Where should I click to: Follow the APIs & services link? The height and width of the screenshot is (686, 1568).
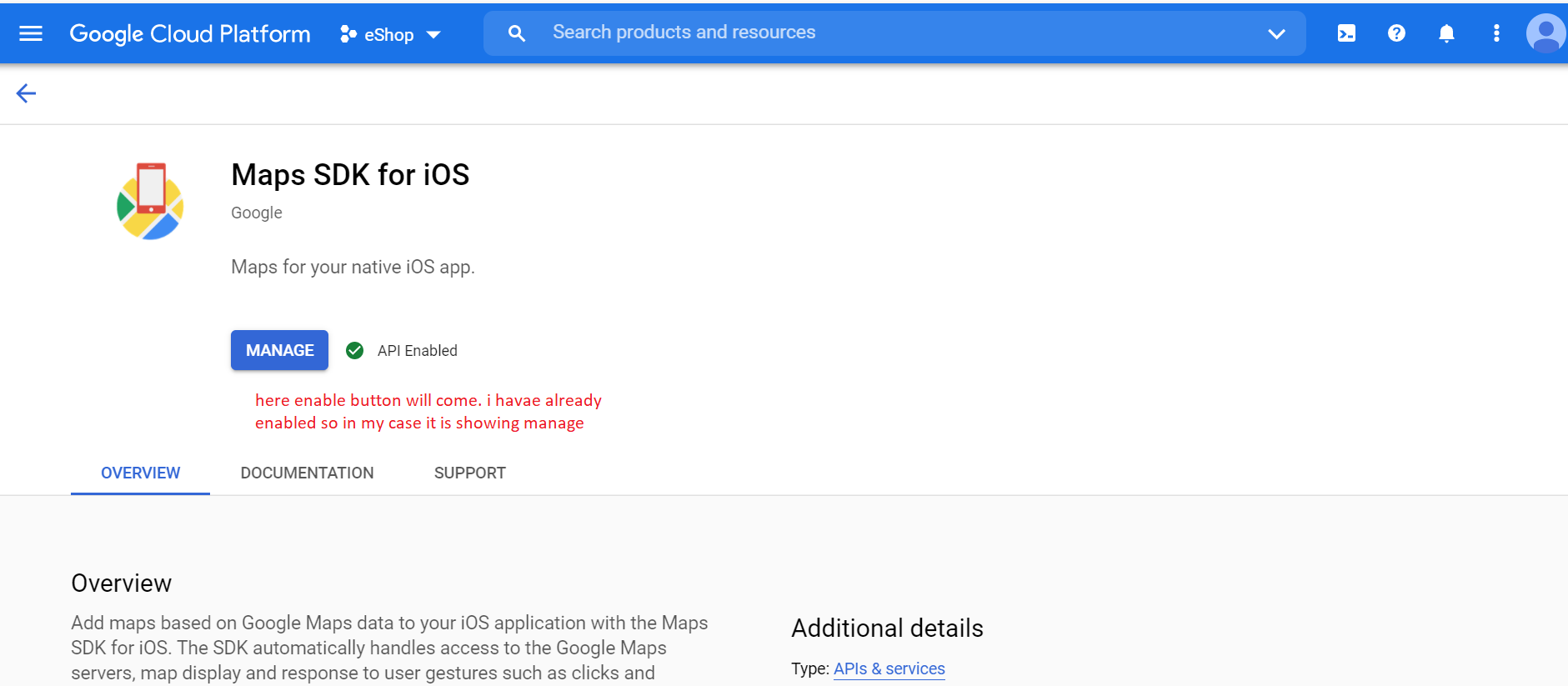click(889, 668)
